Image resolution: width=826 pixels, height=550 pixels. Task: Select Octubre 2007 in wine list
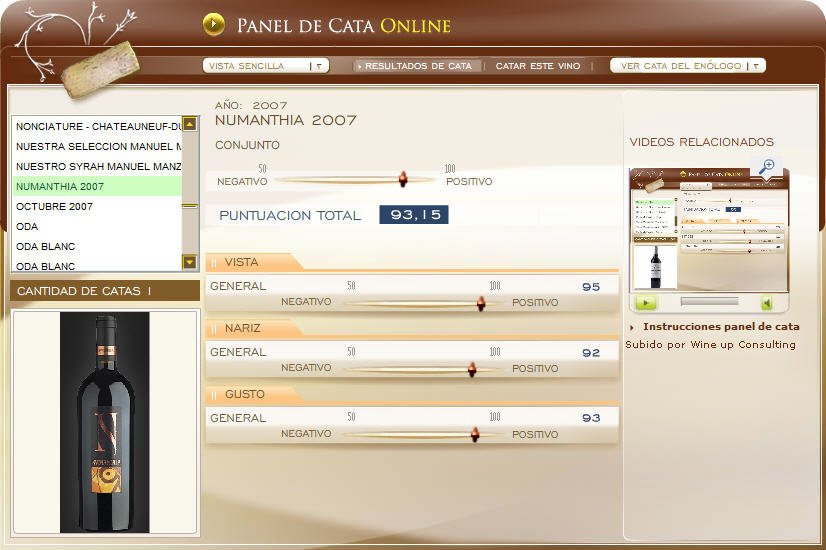point(97,207)
